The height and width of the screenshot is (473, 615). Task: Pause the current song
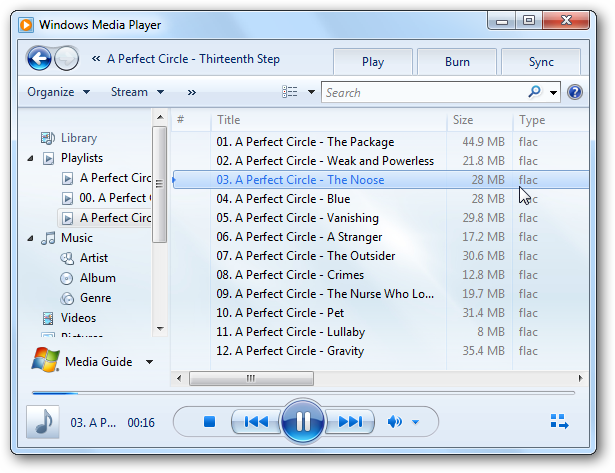click(x=303, y=422)
